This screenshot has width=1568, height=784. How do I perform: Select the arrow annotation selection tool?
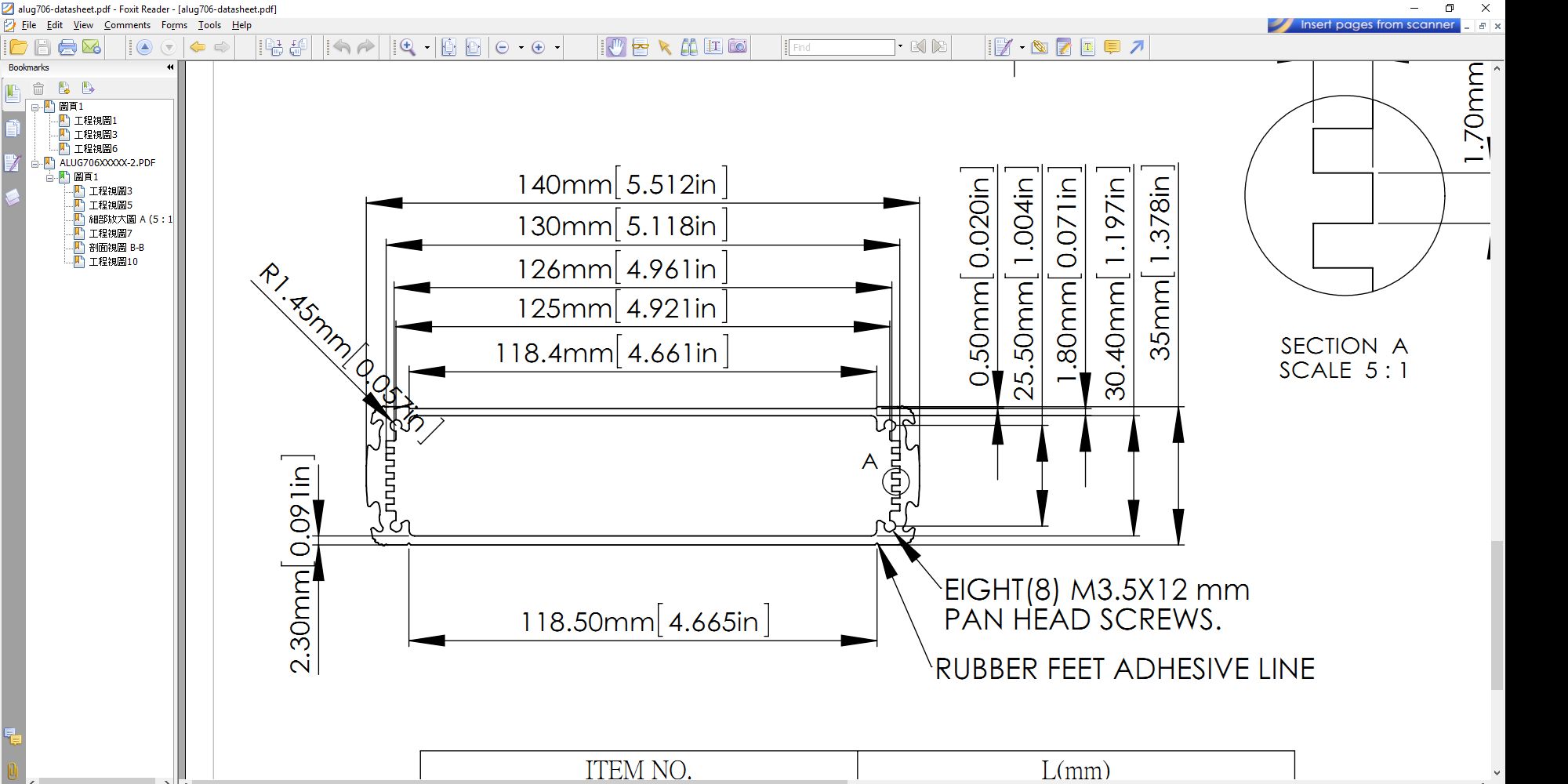(x=665, y=47)
